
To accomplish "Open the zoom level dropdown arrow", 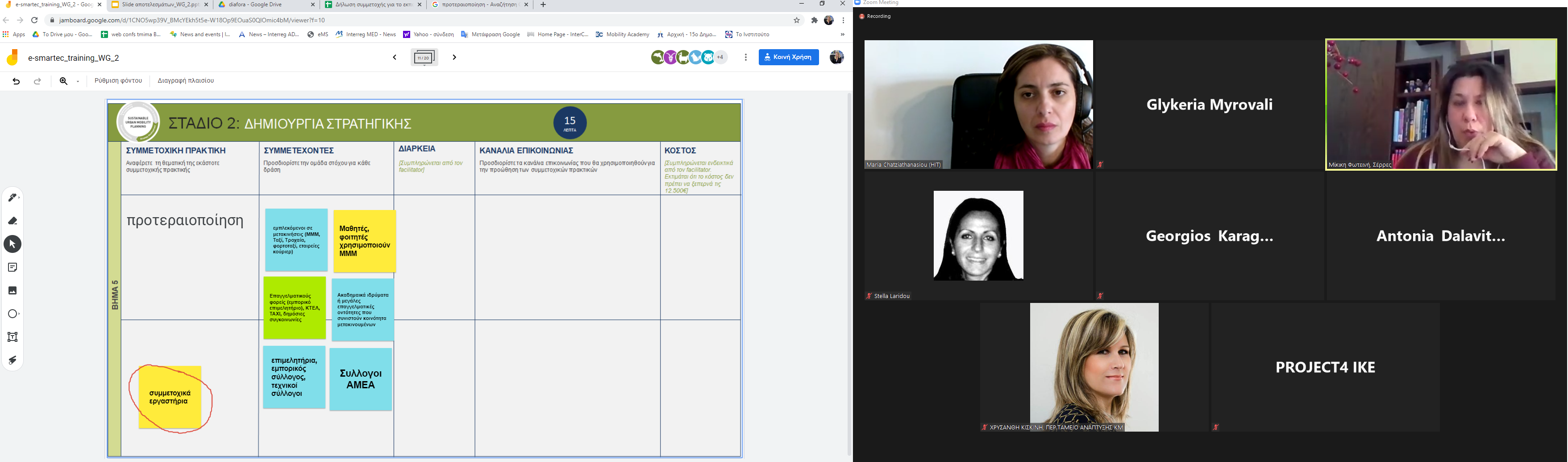I will [x=78, y=81].
